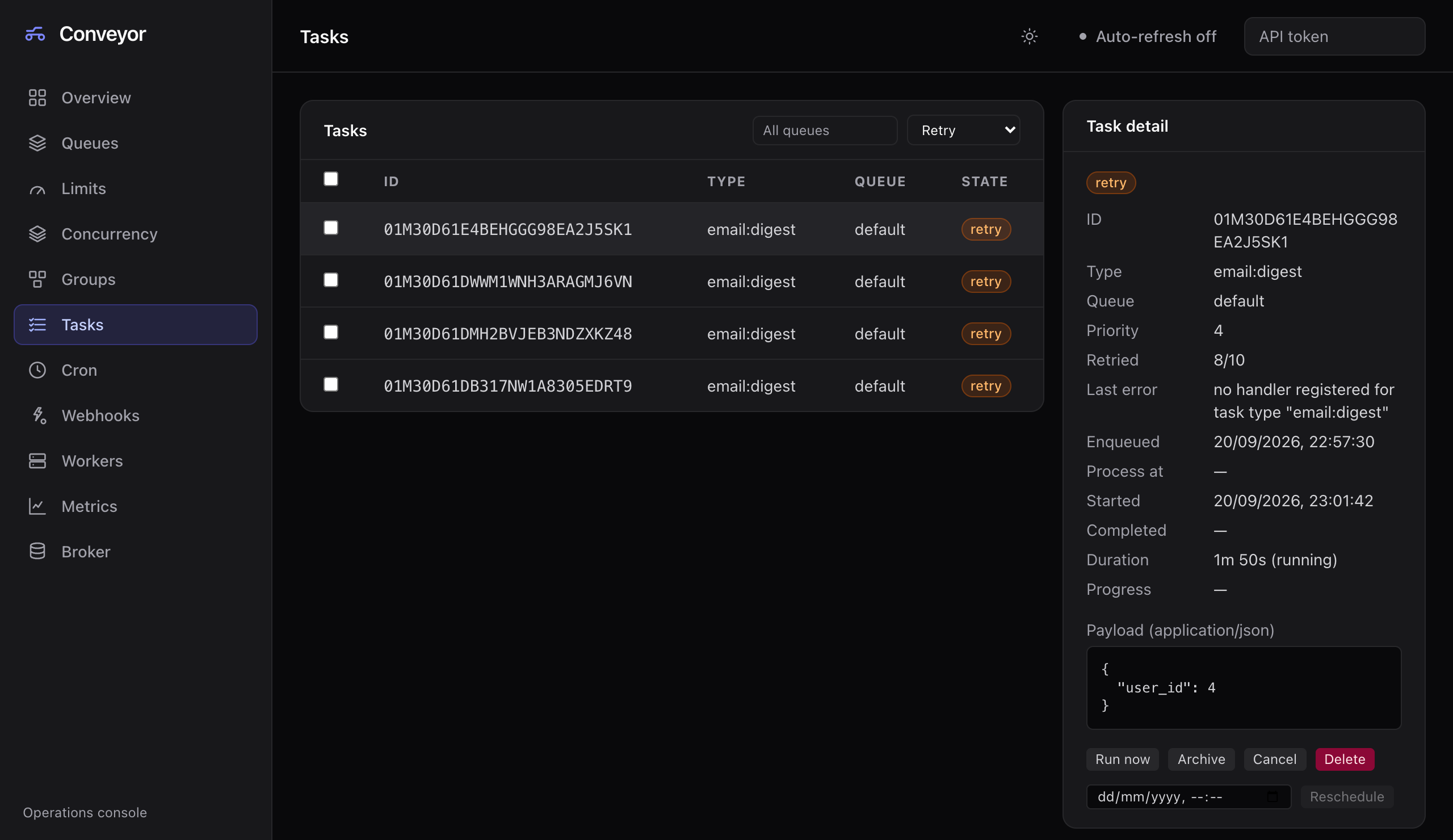Click the Run now button

(1122, 759)
